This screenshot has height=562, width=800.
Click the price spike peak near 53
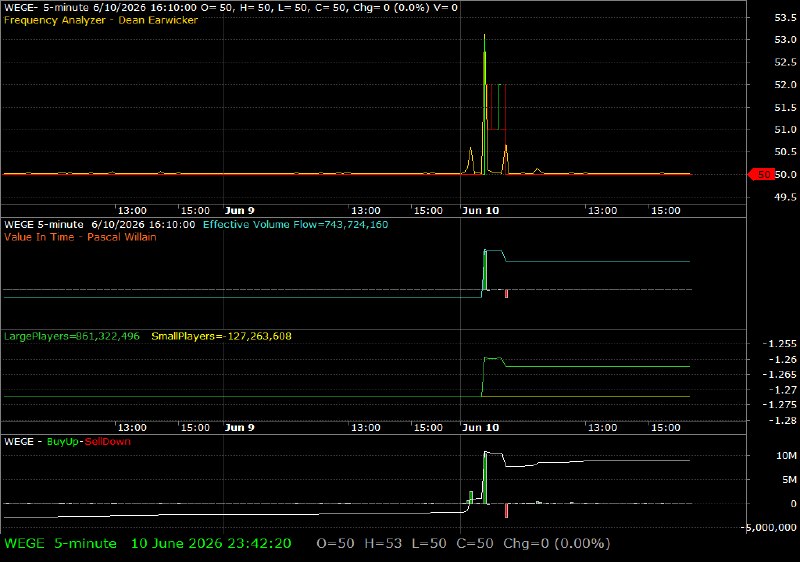click(484, 36)
